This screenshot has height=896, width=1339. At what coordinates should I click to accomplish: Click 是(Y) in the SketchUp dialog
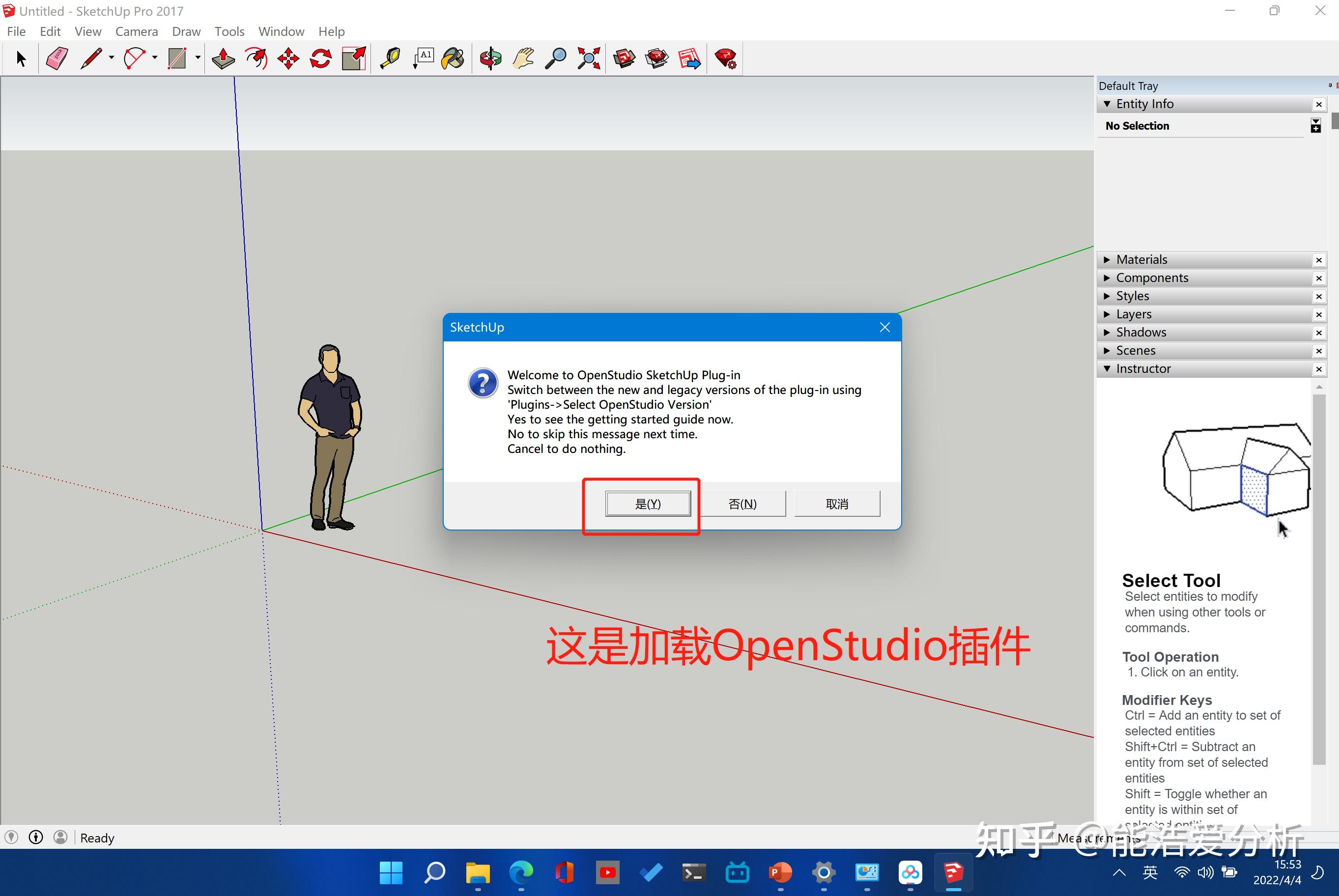(x=648, y=504)
